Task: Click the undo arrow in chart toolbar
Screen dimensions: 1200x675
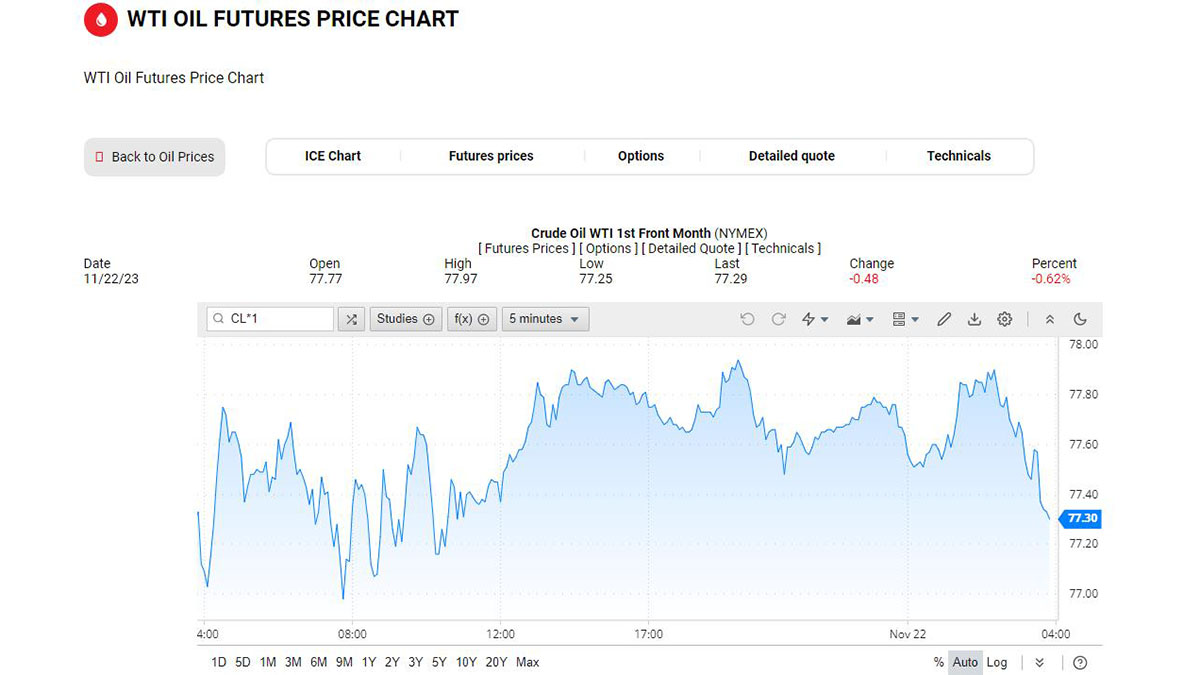Action: click(x=747, y=319)
